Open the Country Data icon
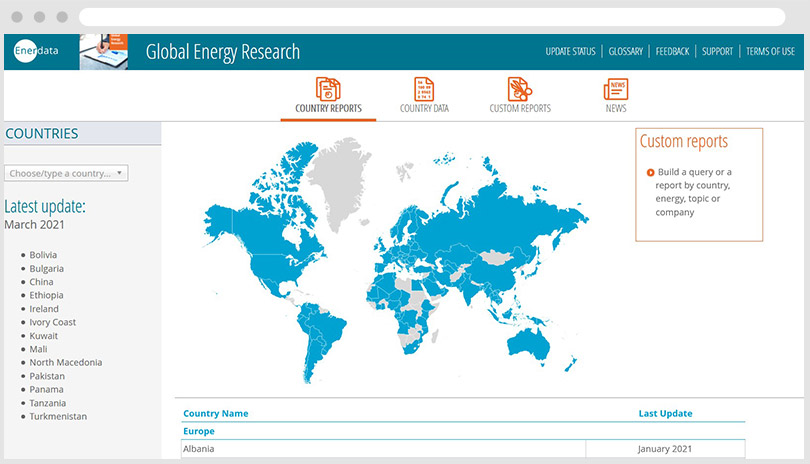Viewport: 810px width, 464px height. (424, 89)
